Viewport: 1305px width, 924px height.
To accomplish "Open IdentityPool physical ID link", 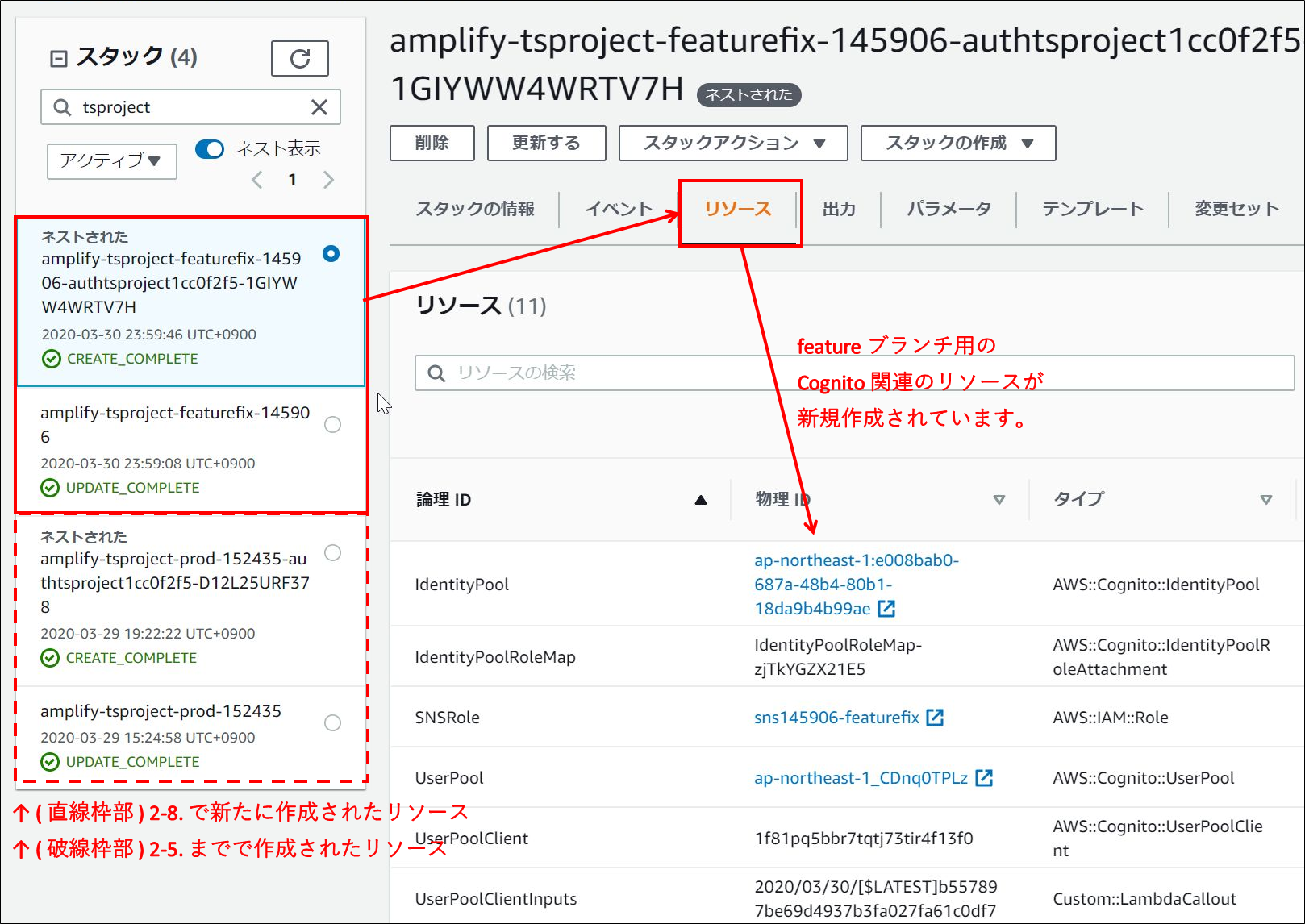I will [x=857, y=585].
